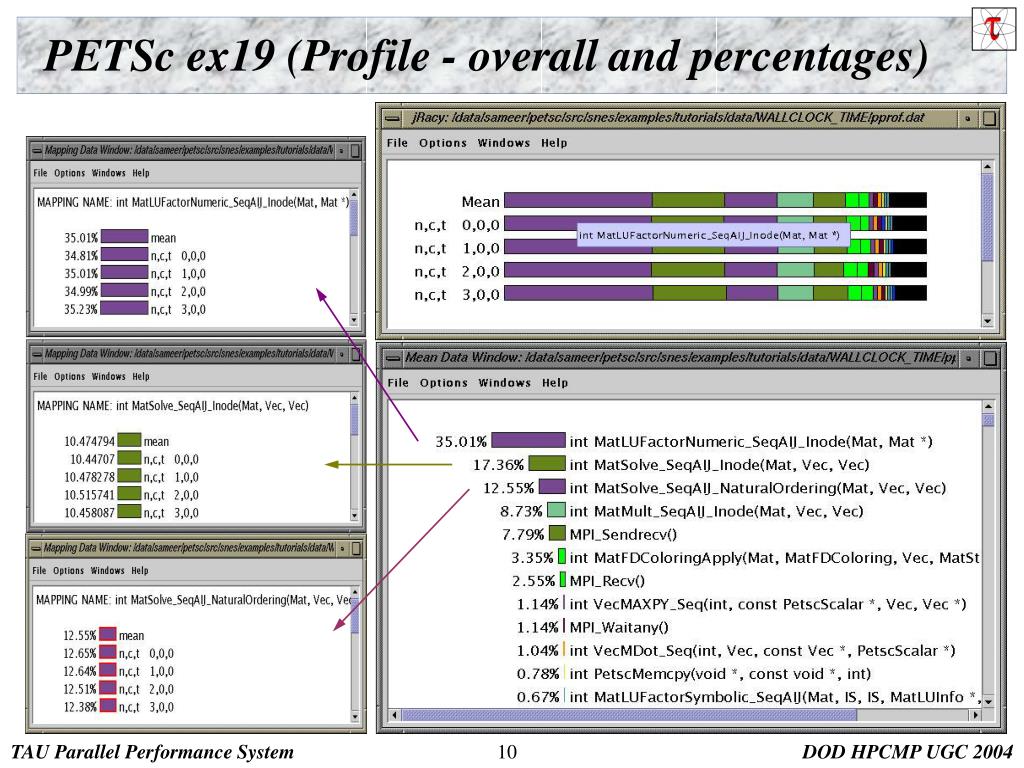Select int VecMDot_Seq entry in Mean Data
The image size is (1024, 768).
coord(762,650)
